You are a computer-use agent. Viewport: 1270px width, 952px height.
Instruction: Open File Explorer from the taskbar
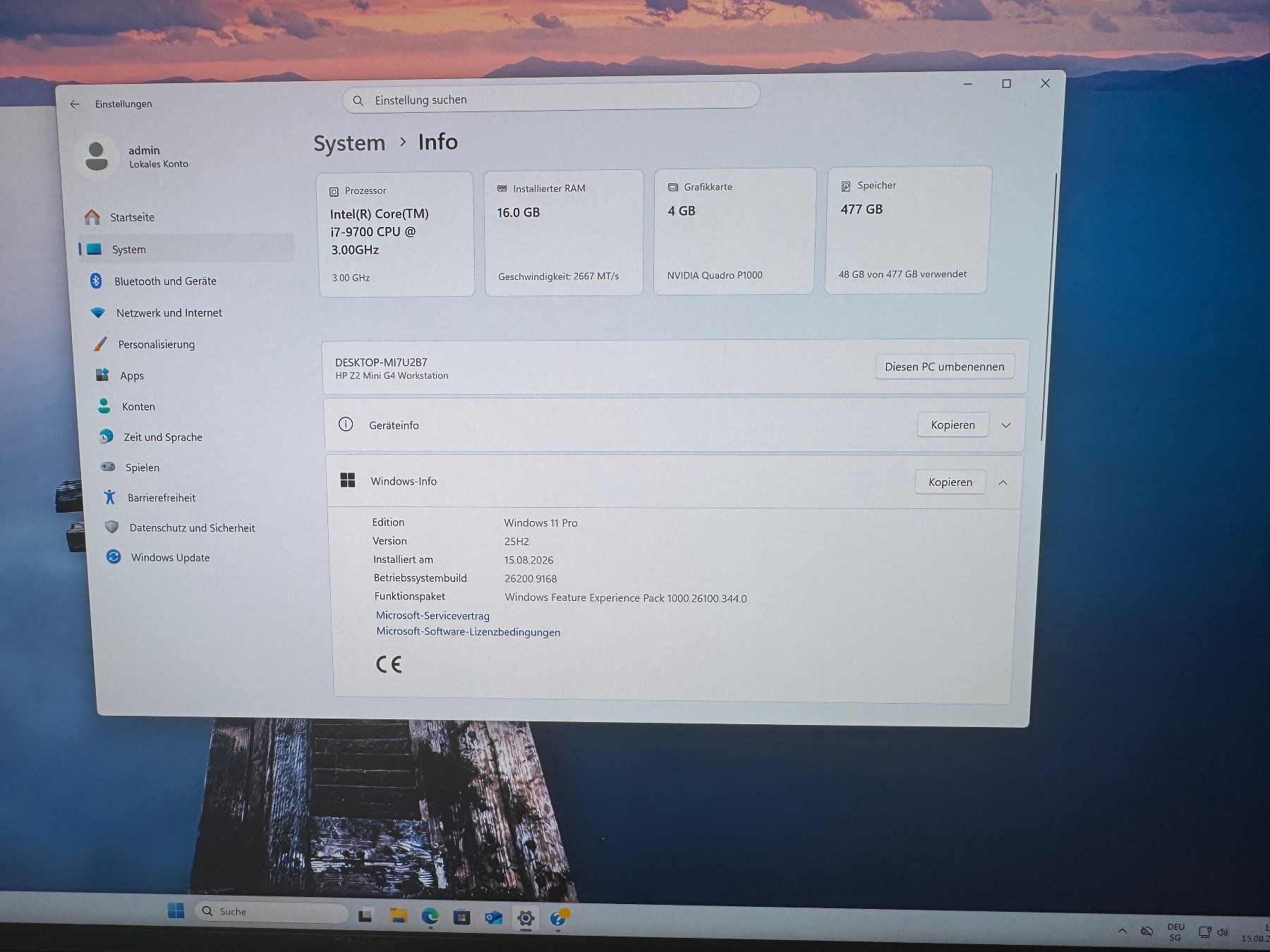(399, 916)
